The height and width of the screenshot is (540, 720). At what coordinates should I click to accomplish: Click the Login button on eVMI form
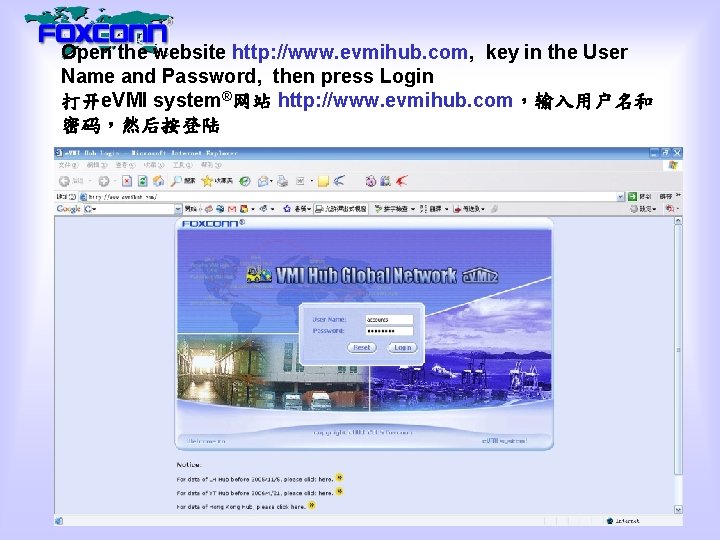pyautogui.click(x=403, y=348)
